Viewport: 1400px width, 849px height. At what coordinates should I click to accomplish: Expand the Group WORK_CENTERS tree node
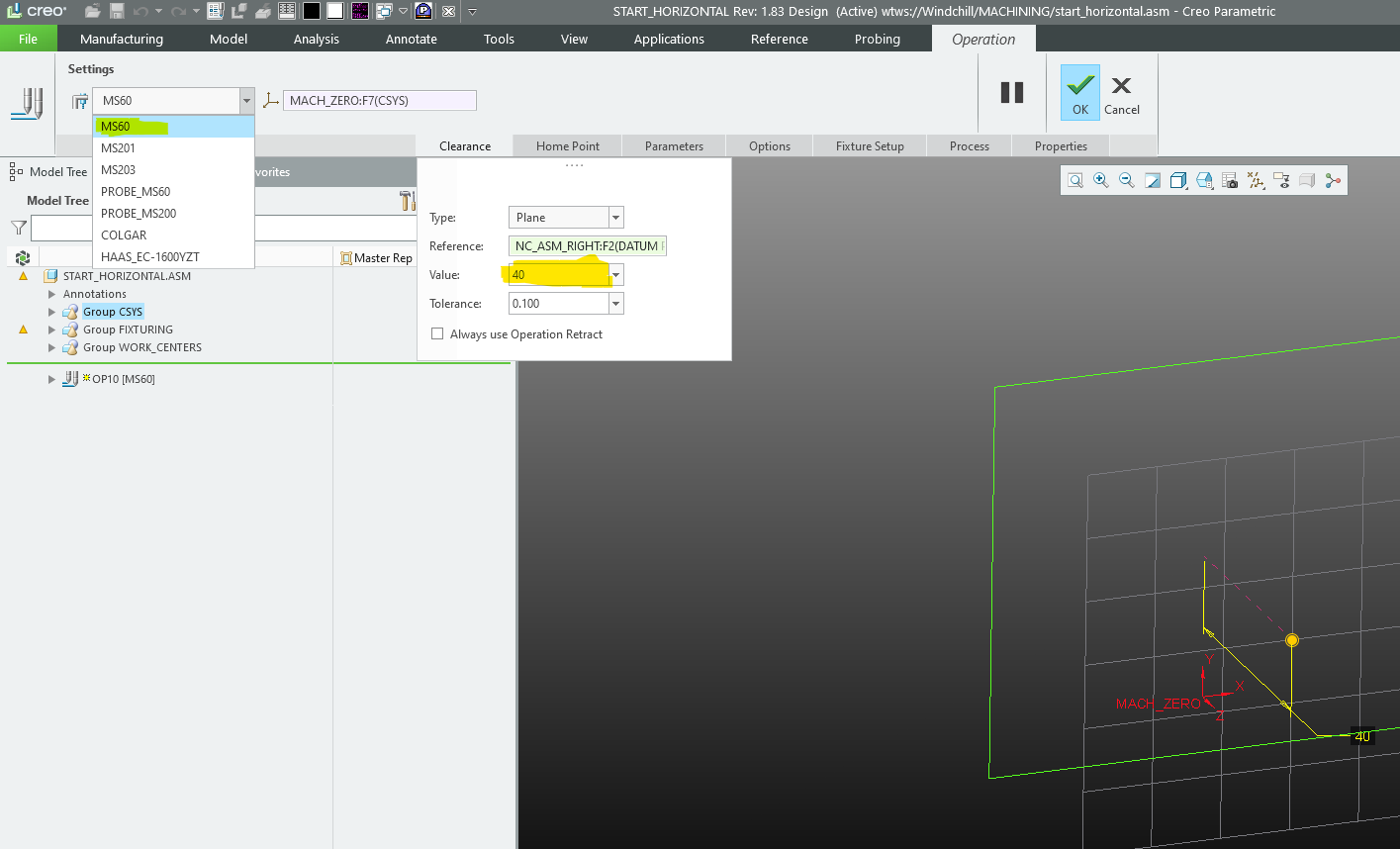(51, 347)
